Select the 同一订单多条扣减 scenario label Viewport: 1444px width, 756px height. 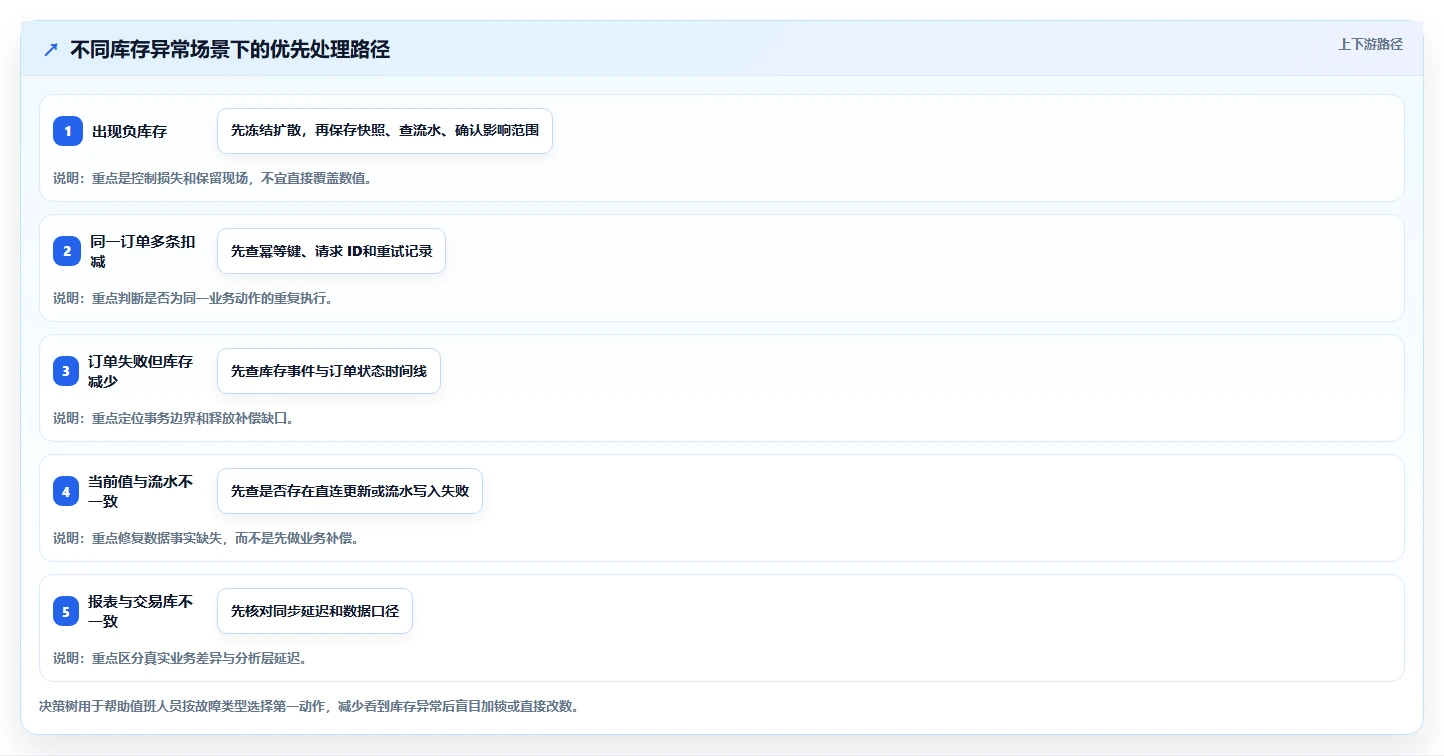click(142, 251)
